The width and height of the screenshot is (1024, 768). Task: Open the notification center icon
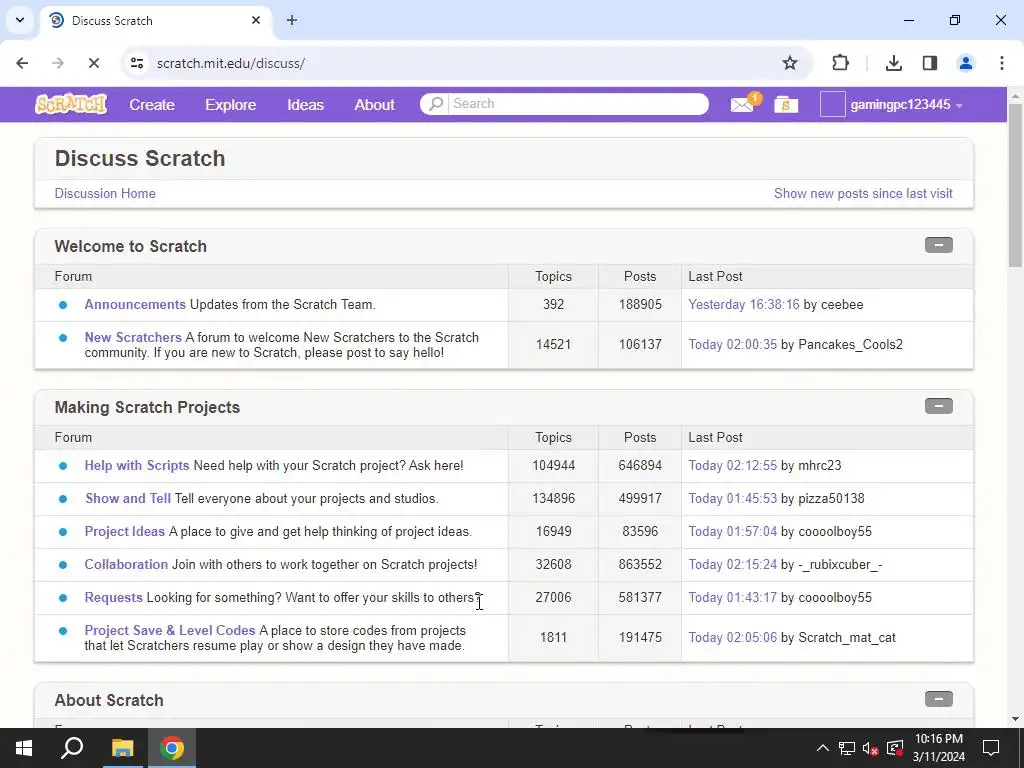click(991, 748)
